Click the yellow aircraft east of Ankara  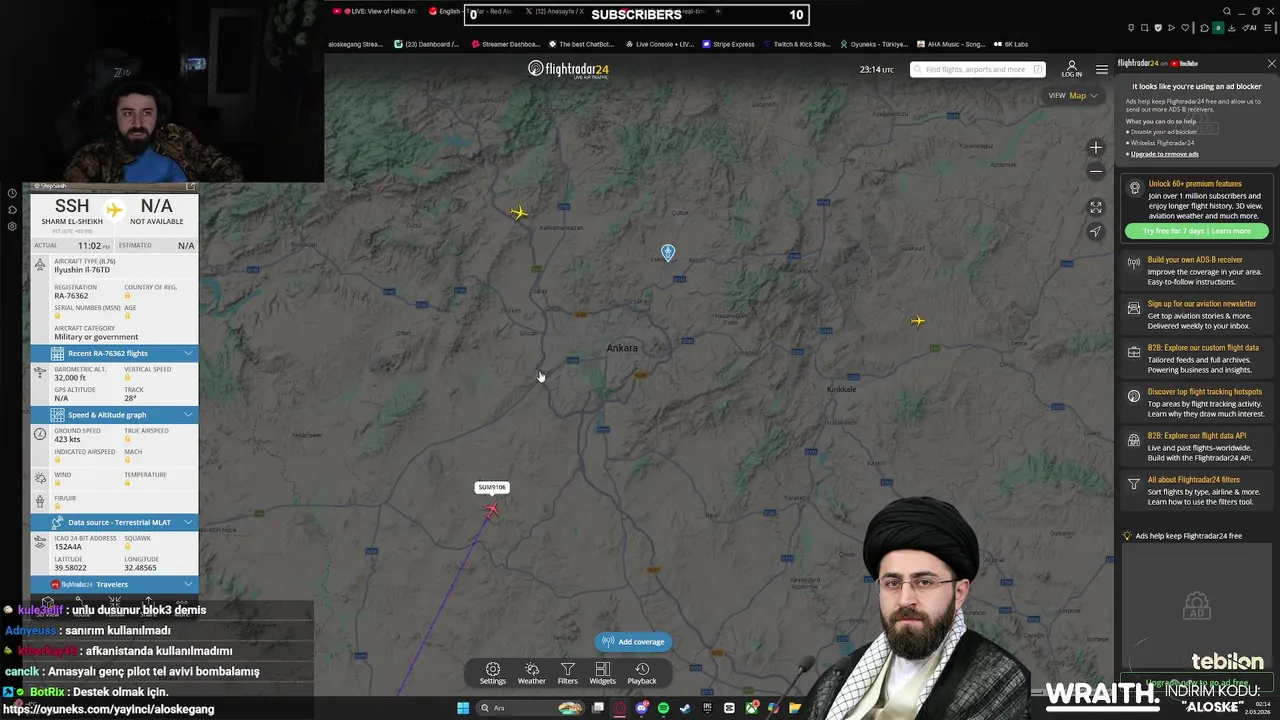[918, 321]
